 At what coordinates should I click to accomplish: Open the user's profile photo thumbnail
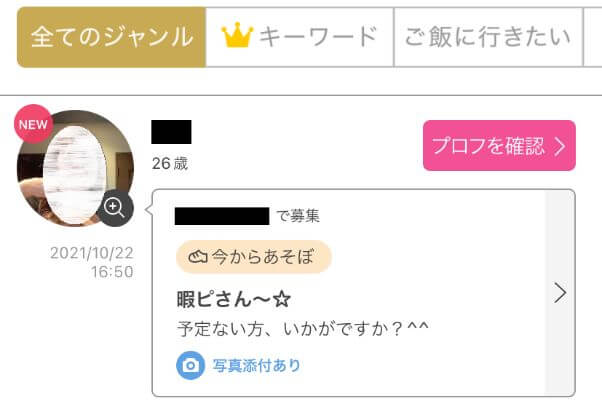[x=75, y=169]
